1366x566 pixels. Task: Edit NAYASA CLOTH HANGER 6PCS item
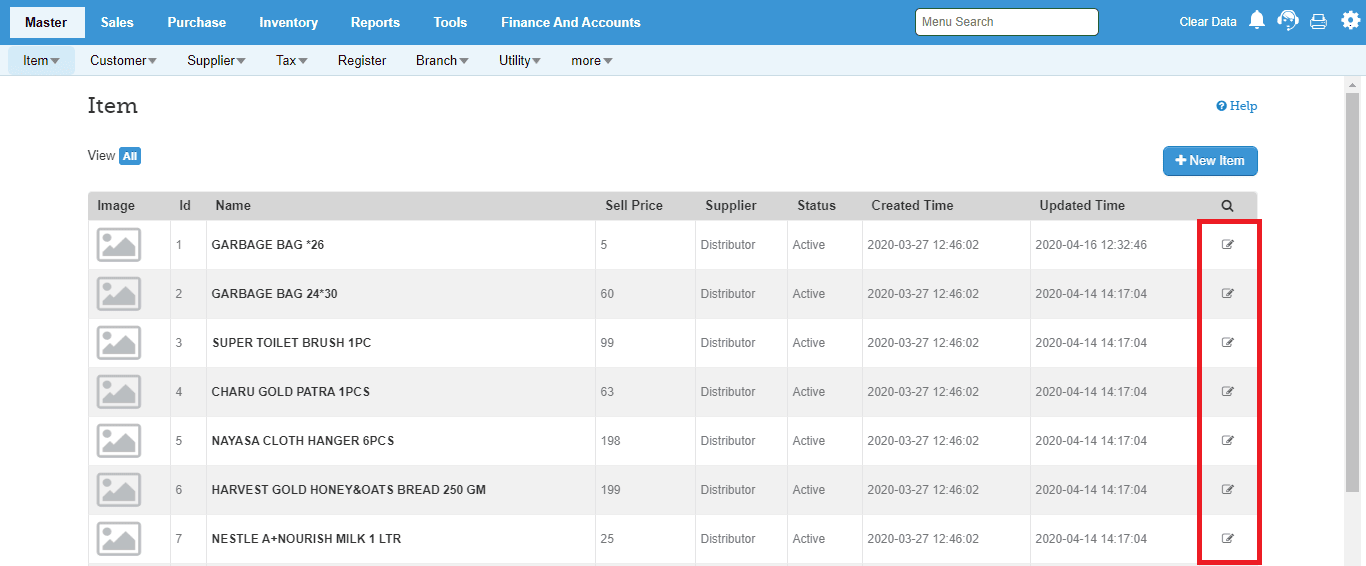point(1228,441)
